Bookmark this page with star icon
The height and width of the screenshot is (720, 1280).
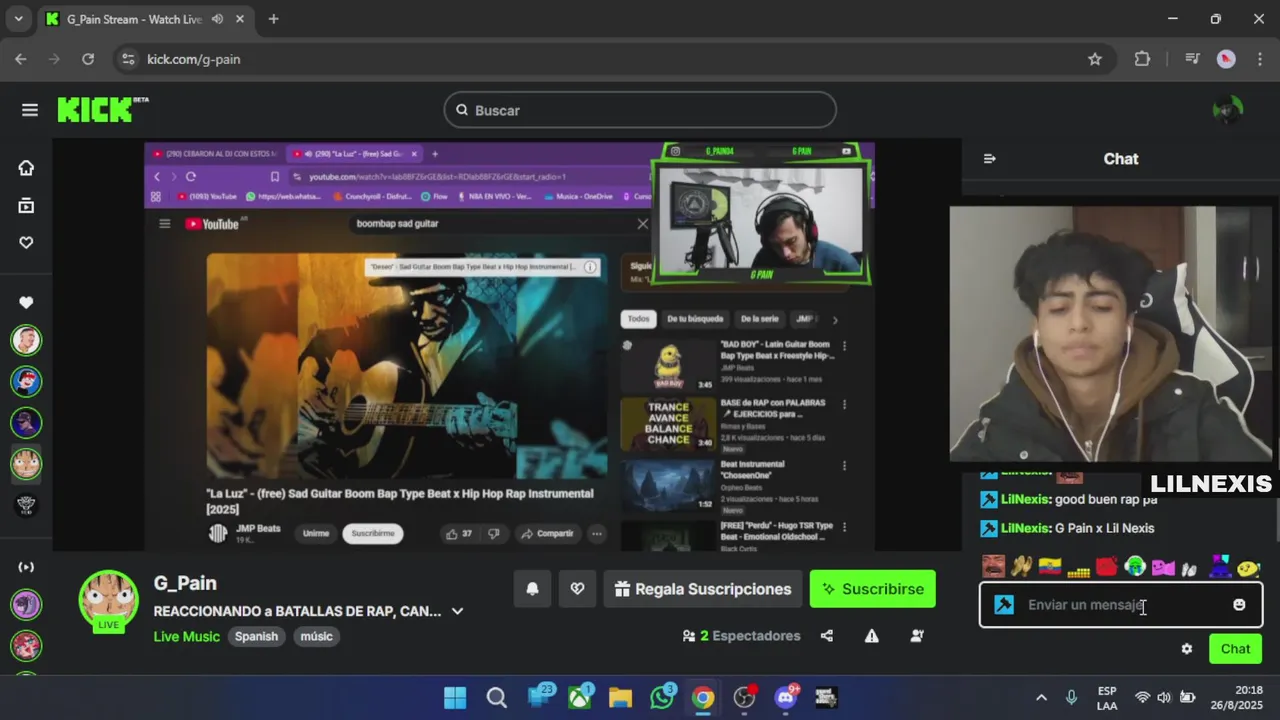pyautogui.click(x=1095, y=59)
